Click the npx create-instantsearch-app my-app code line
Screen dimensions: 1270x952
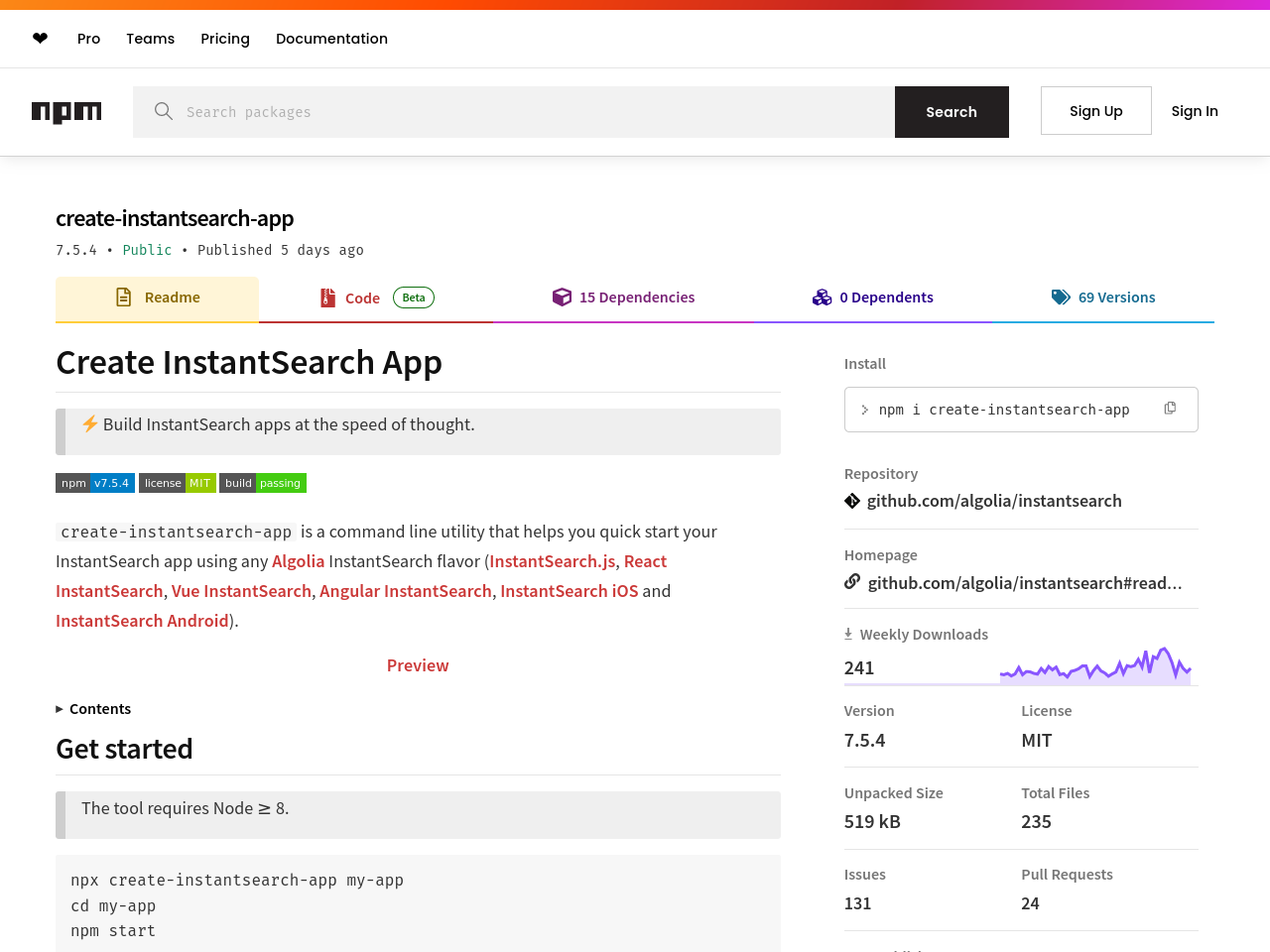[x=237, y=880]
